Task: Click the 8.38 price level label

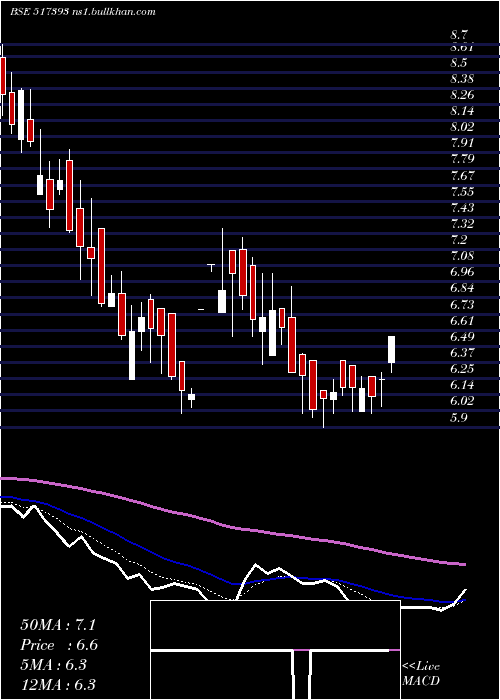Action: [x=462, y=79]
